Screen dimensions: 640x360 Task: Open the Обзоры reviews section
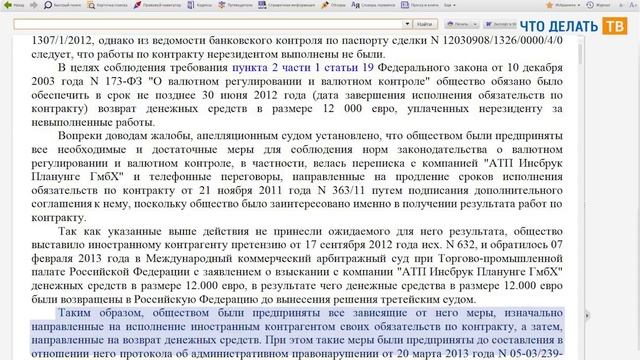coord(333,5)
